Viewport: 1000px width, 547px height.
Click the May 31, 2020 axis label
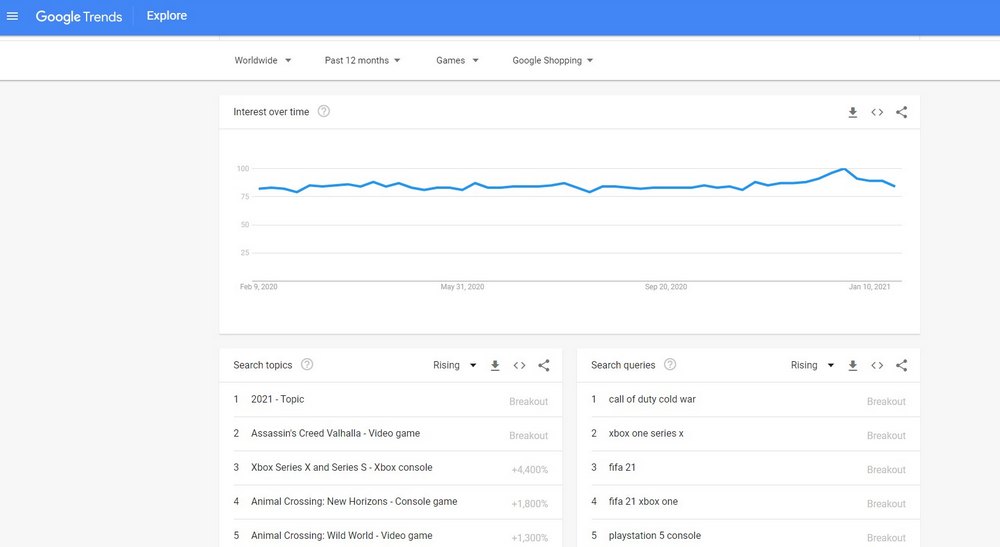462,287
